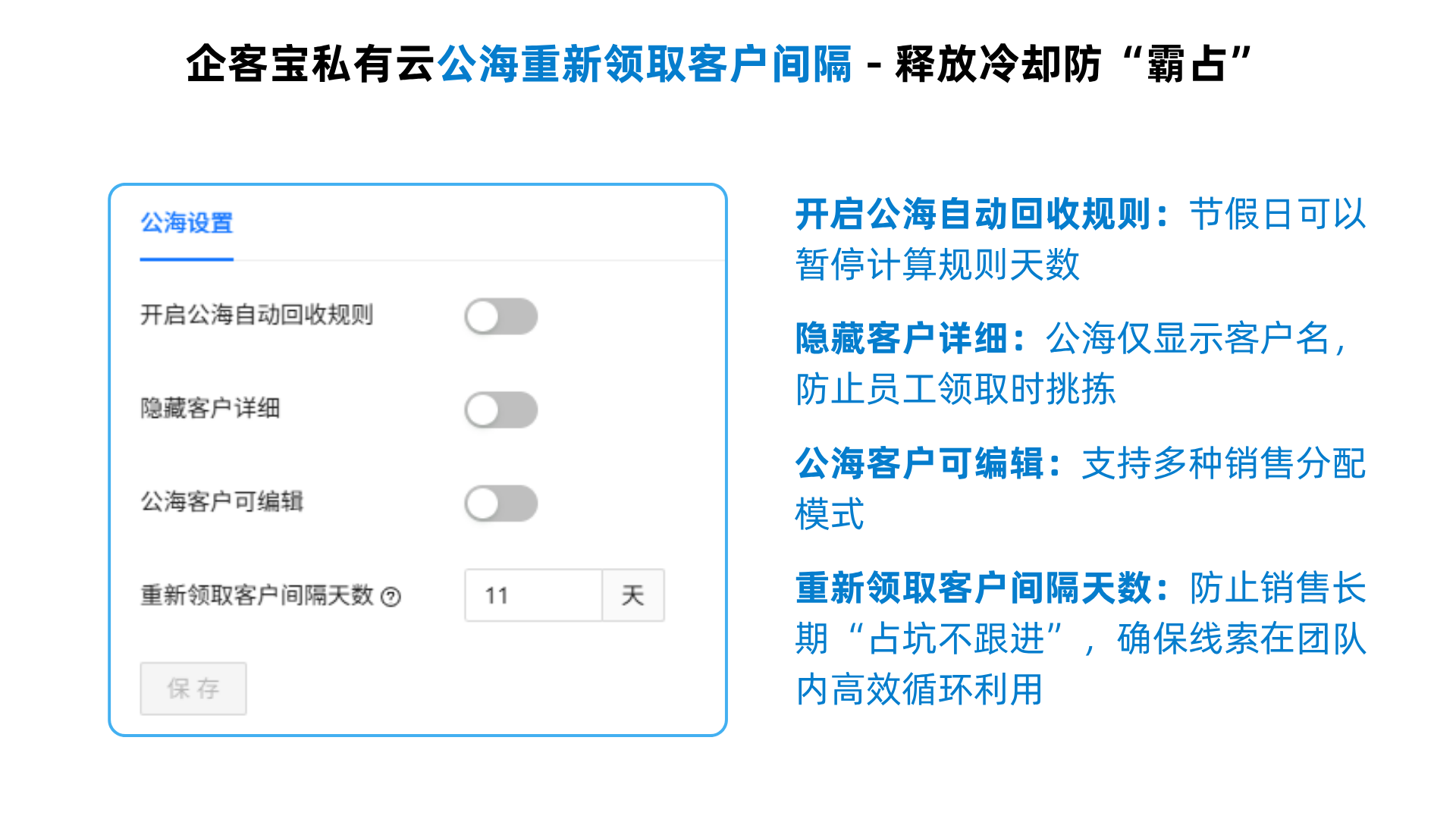
Task: Click the 天 unit box beside the input
Action: pos(632,596)
